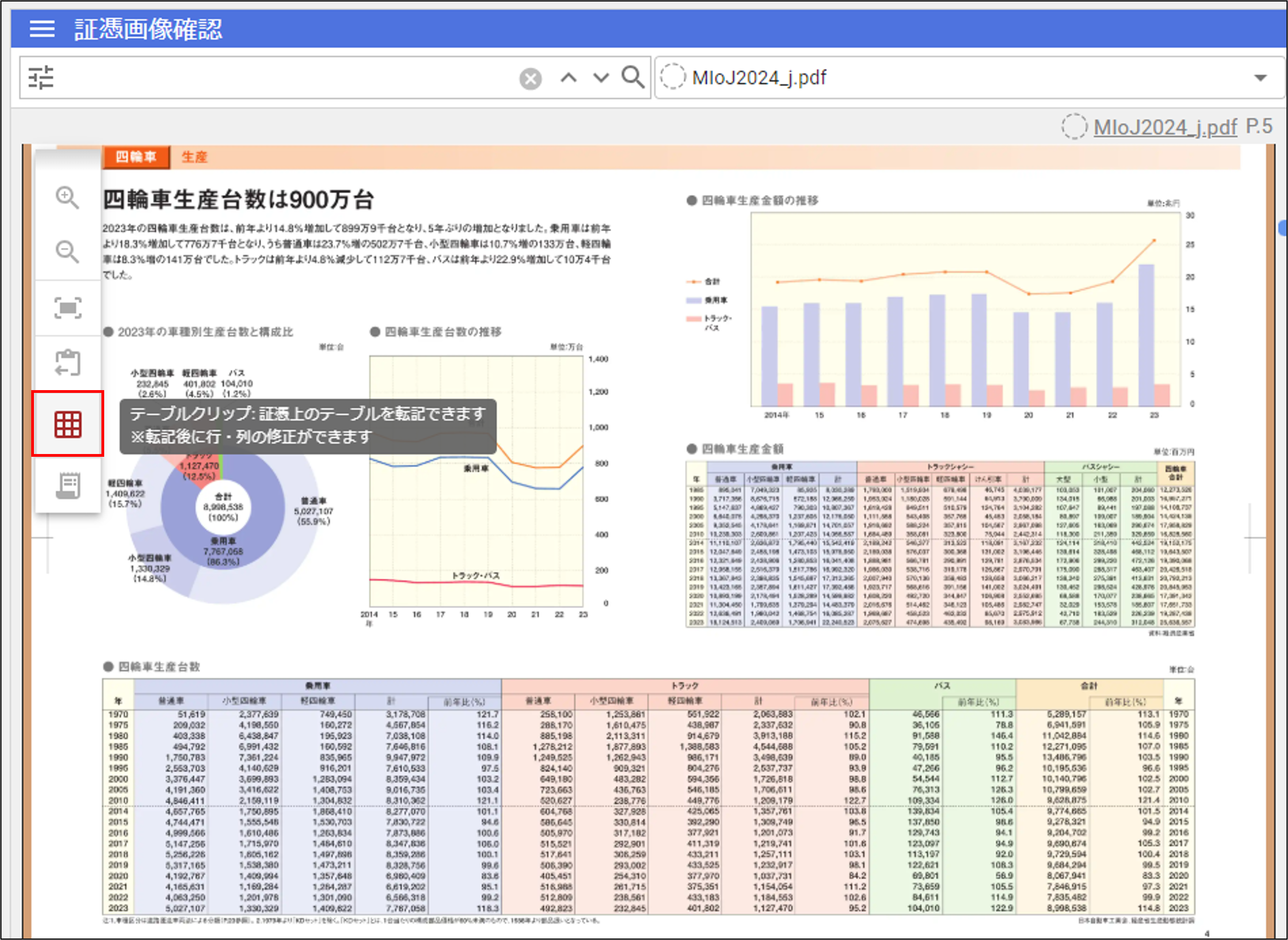Expand the MIoJ2024_j.pdf file dropdown

(x=1260, y=78)
